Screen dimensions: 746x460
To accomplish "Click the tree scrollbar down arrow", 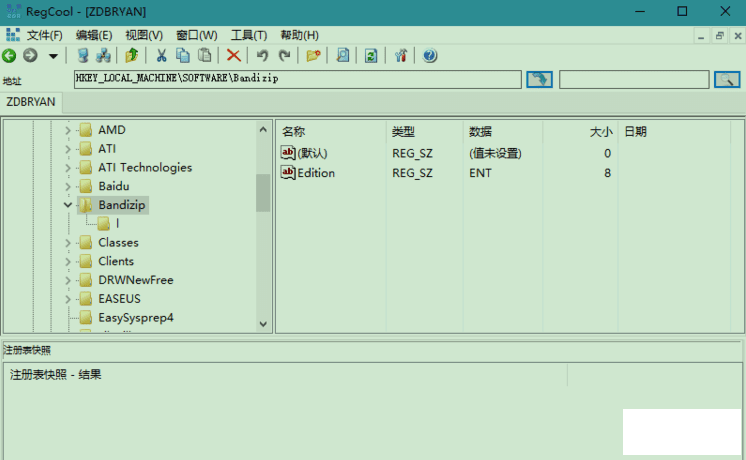I will pyautogui.click(x=263, y=324).
